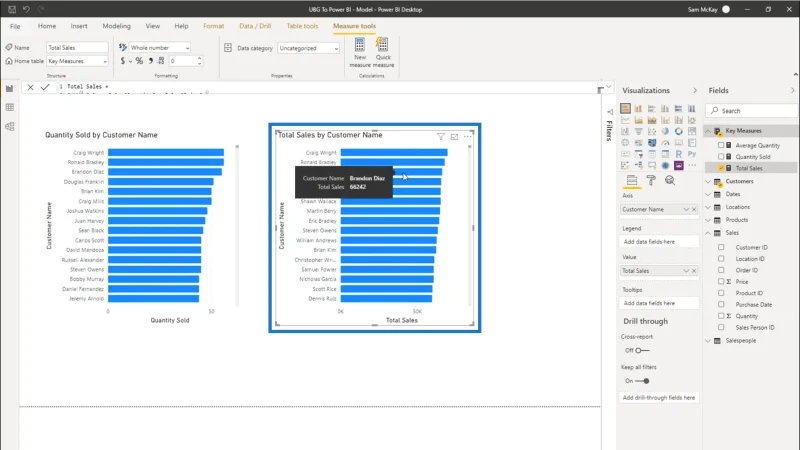Viewport: 800px width, 450px height.
Task: Open the visual's filter icon
Action: (440, 136)
